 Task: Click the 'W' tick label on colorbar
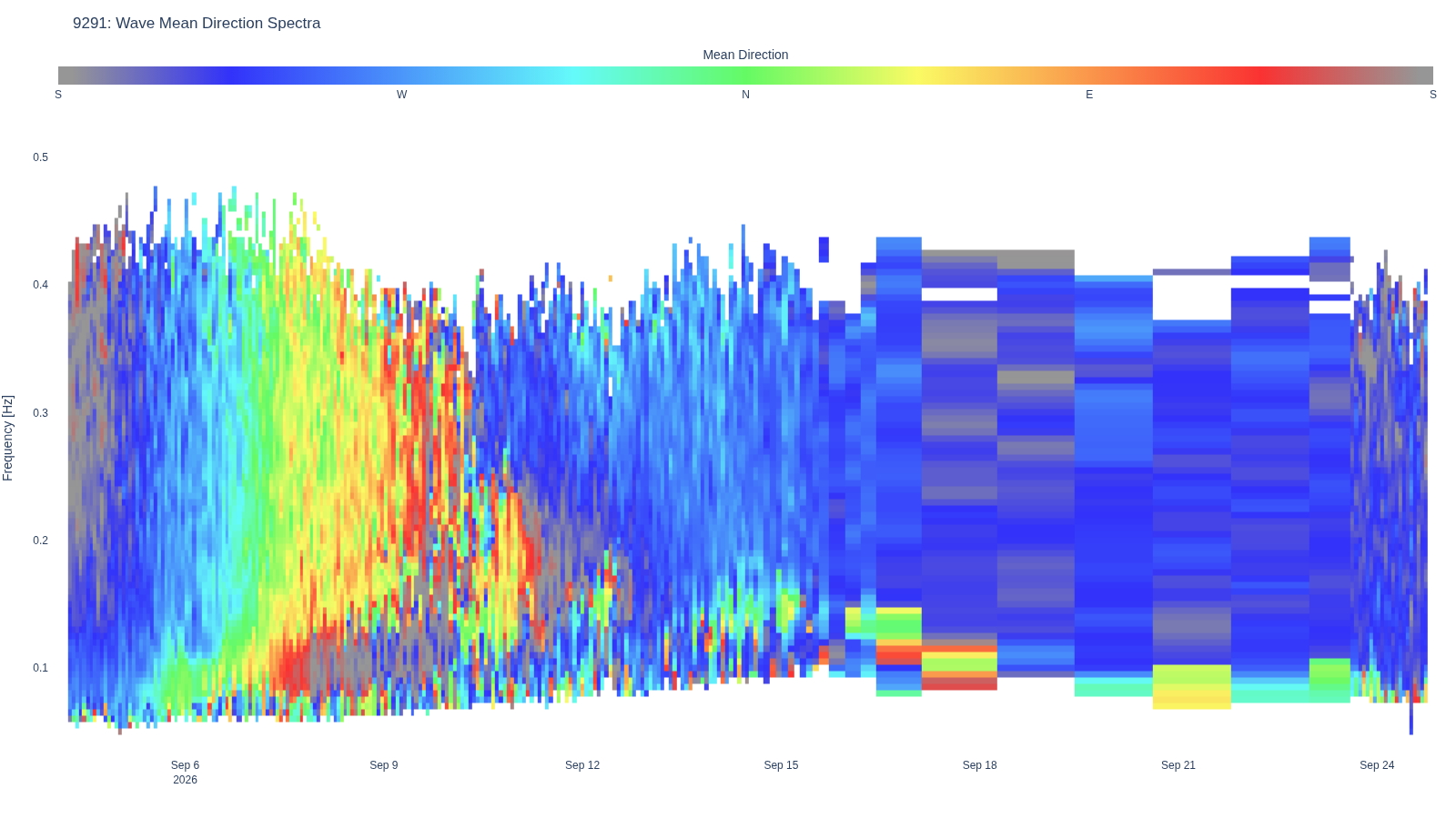coord(401,95)
